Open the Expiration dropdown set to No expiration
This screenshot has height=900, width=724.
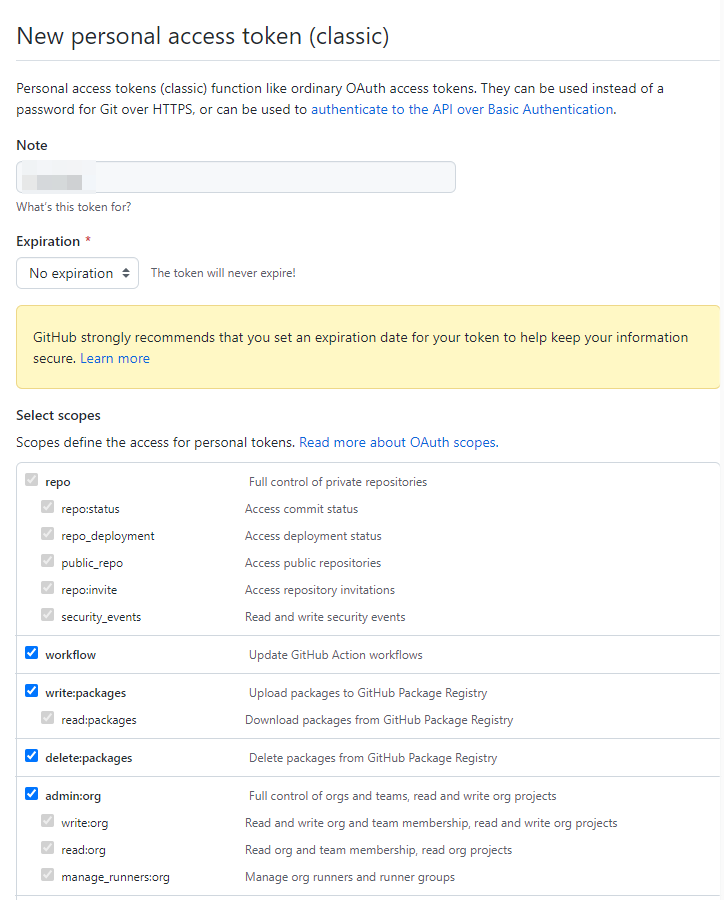(x=78, y=273)
